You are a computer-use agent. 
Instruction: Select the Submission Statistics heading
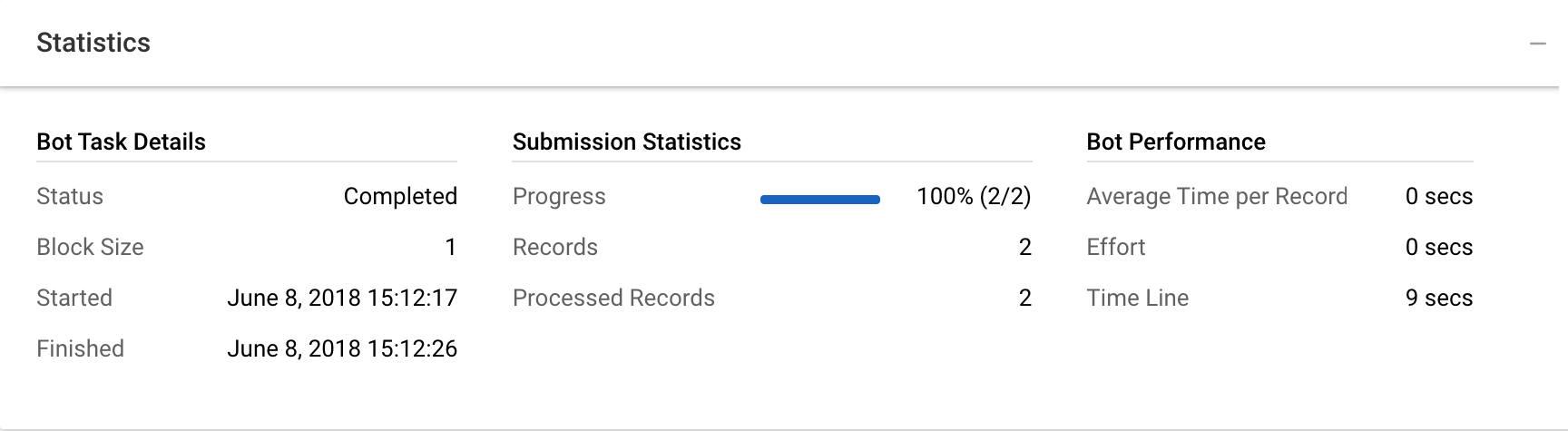click(627, 142)
